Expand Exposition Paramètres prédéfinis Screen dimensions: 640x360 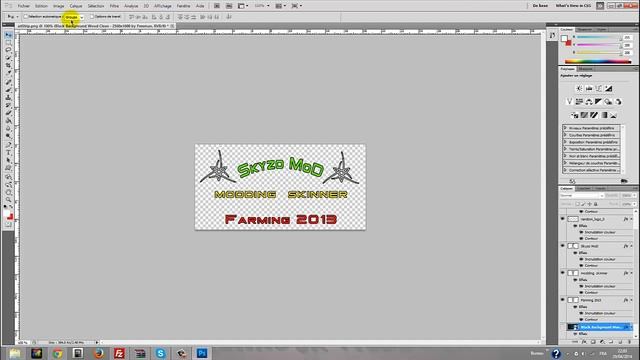(x=566, y=142)
